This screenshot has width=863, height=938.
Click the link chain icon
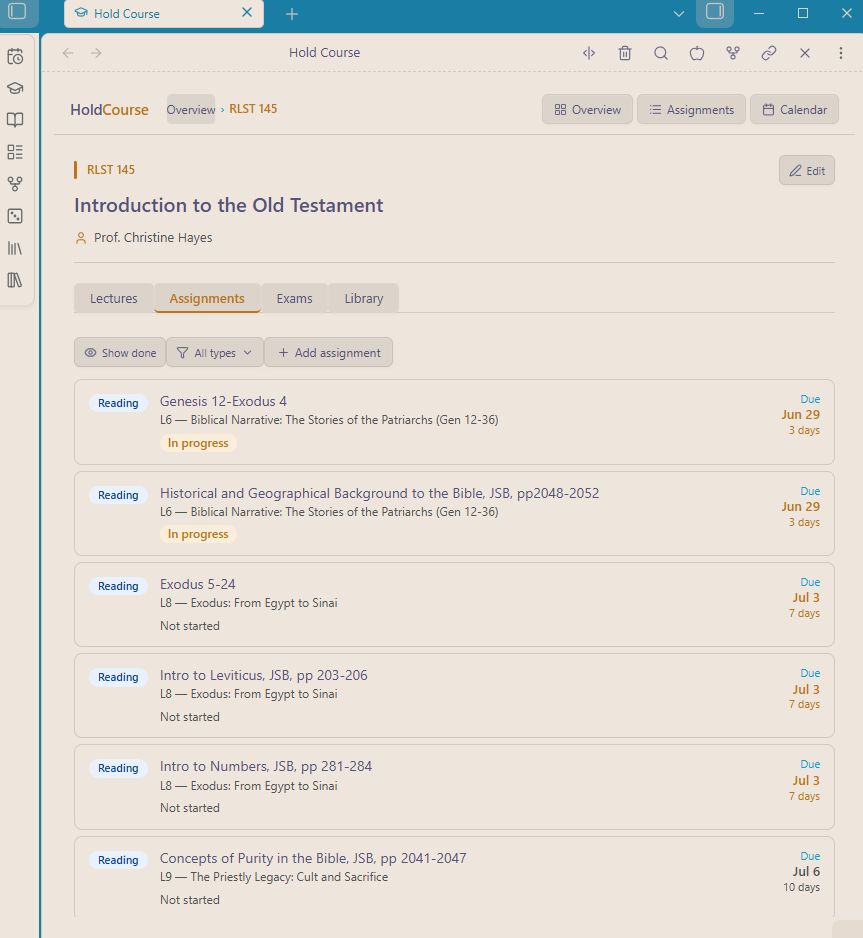[x=769, y=53]
